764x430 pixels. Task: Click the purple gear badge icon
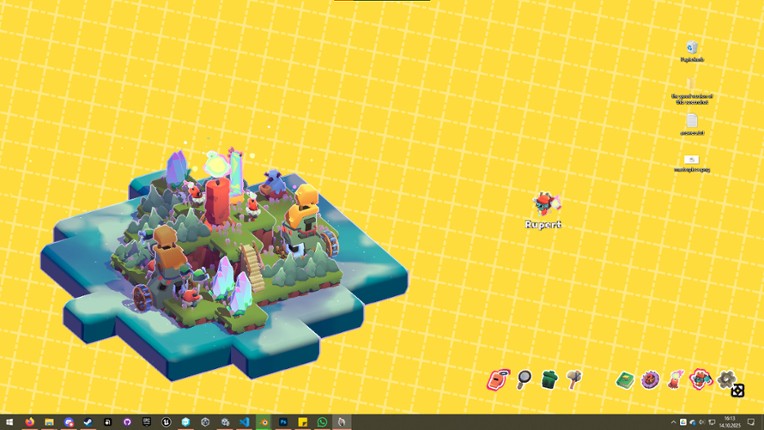(650, 379)
